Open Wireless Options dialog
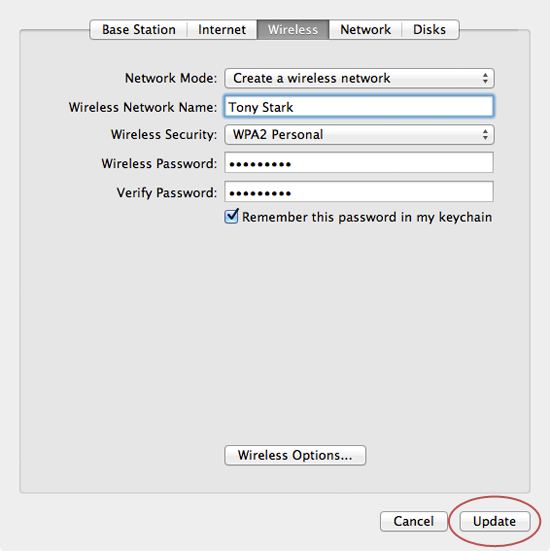The width and height of the screenshot is (550, 551). (295, 455)
